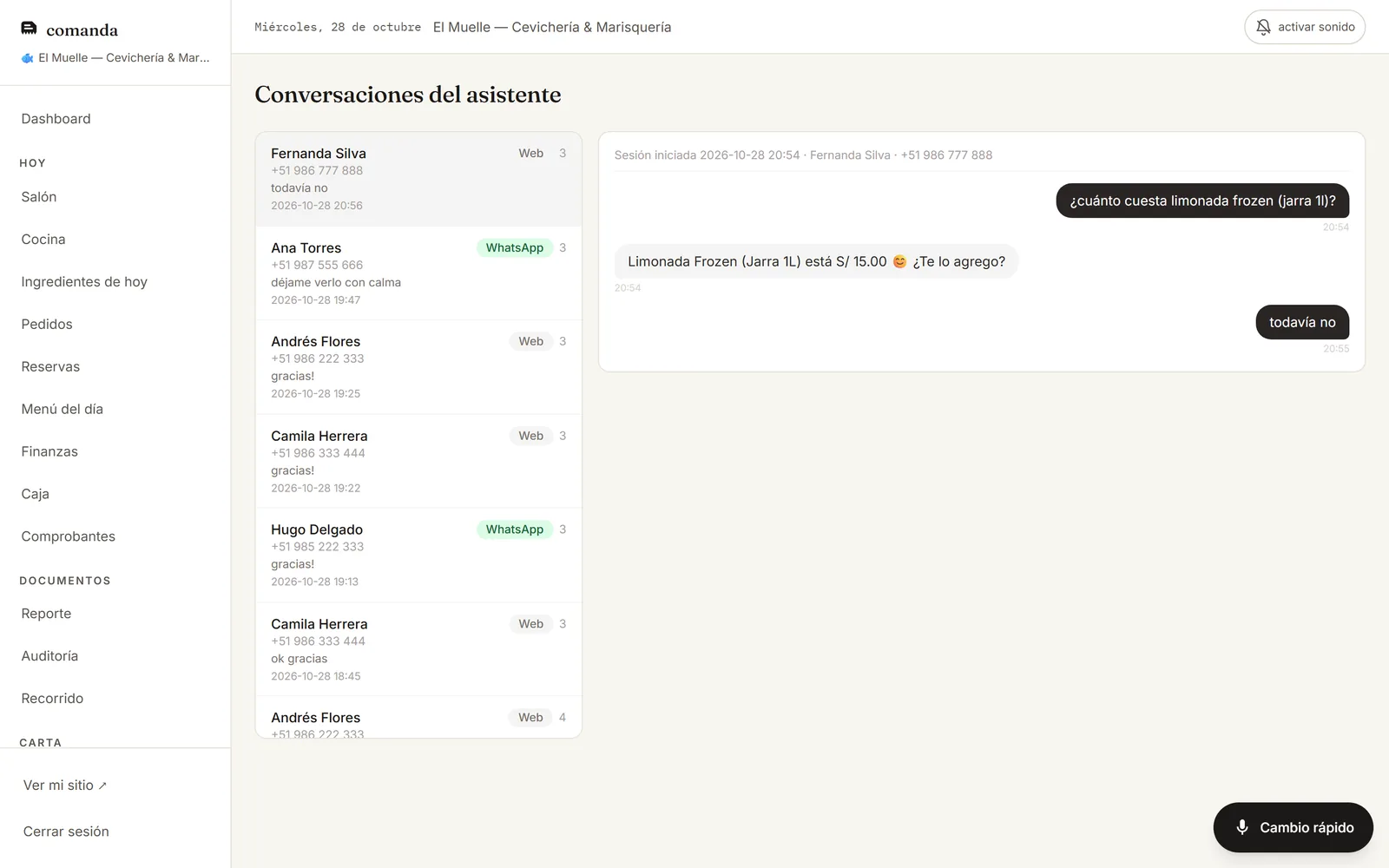This screenshot has height=868, width=1389.
Task: Open Camila Herrera conversation from 19:22
Action: pos(418,462)
